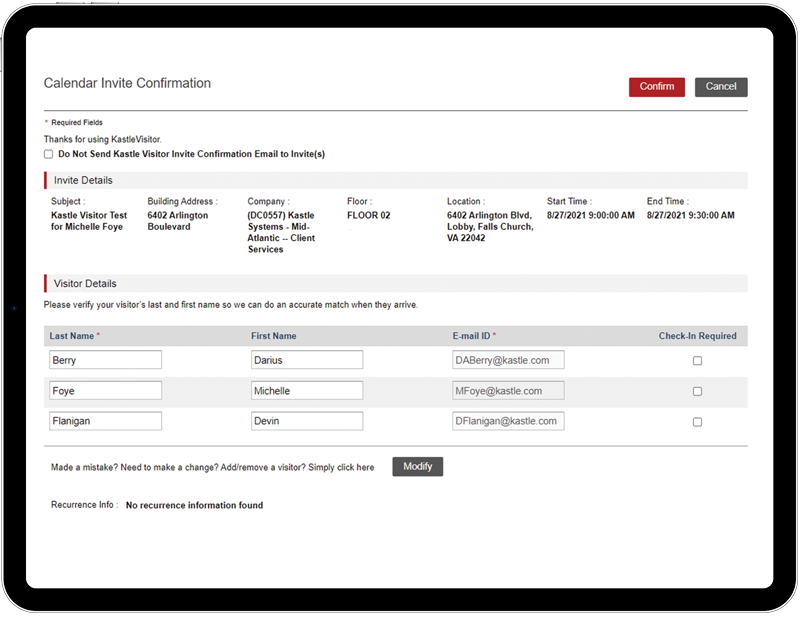Screen dimensions: 800x622
Task: Click the Please verify your visitor's name instruction
Action: point(231,305)
